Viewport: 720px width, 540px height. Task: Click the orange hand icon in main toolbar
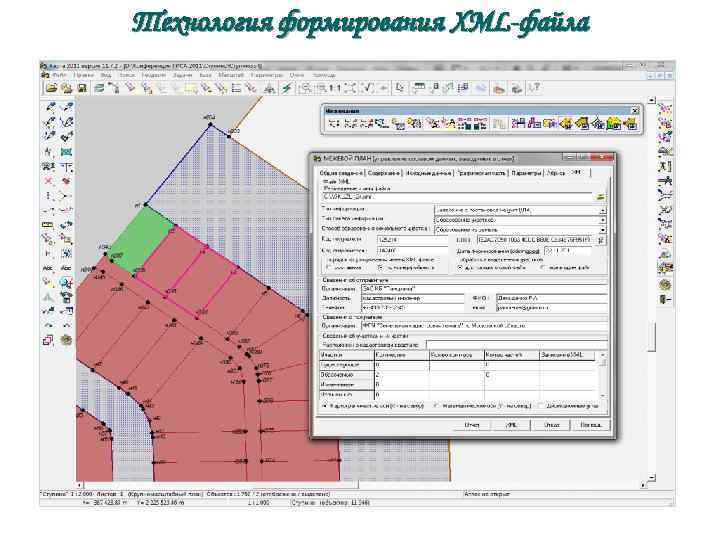click(499, 88)
